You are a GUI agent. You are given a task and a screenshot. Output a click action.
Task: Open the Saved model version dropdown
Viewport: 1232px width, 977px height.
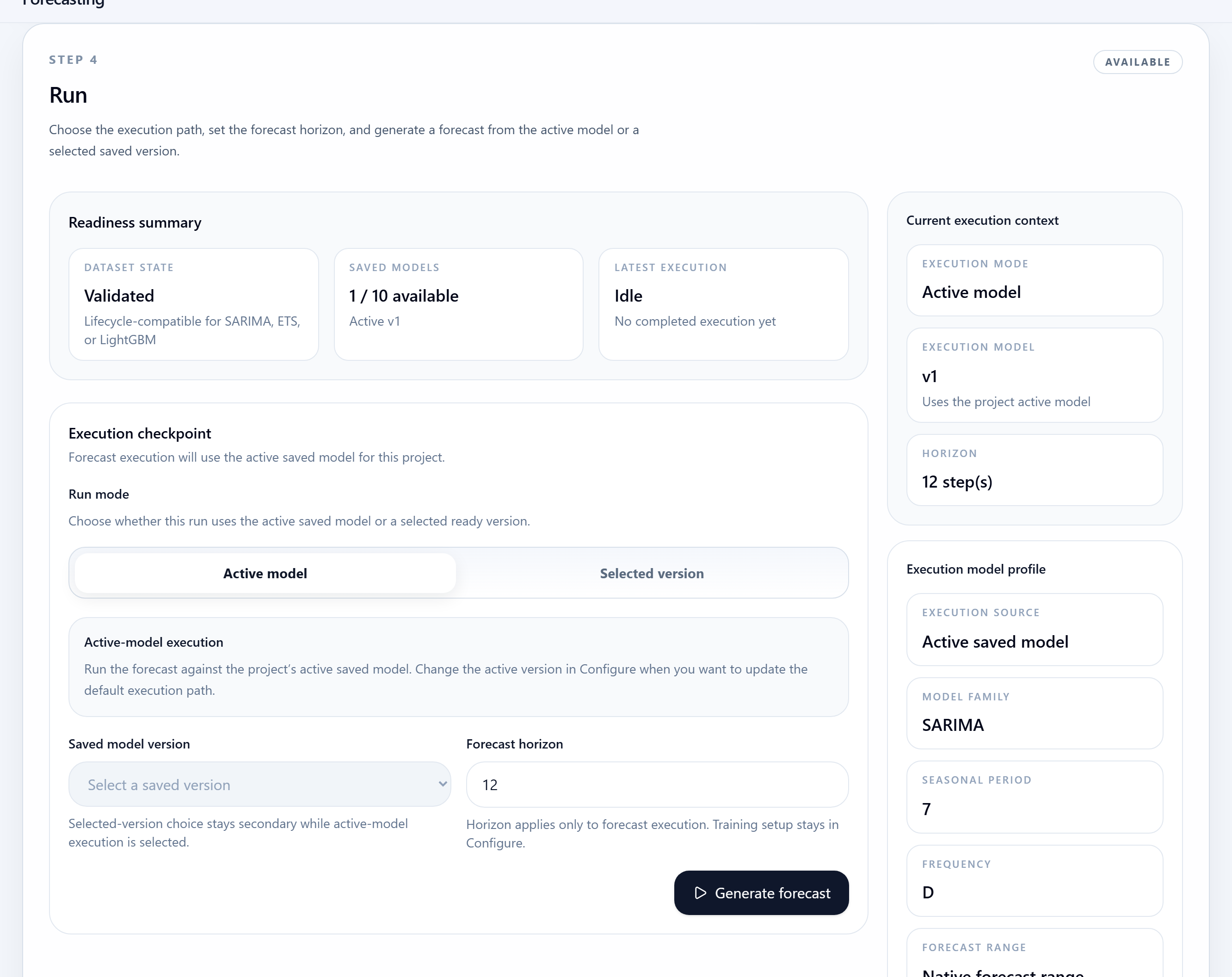click(x=259, y=785)
